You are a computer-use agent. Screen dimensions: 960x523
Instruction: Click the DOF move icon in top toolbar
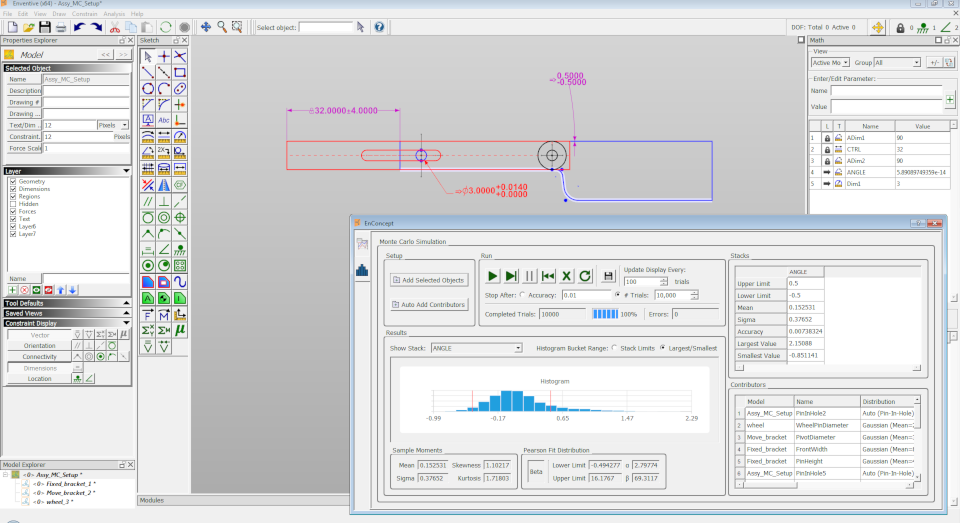[877, 28]
